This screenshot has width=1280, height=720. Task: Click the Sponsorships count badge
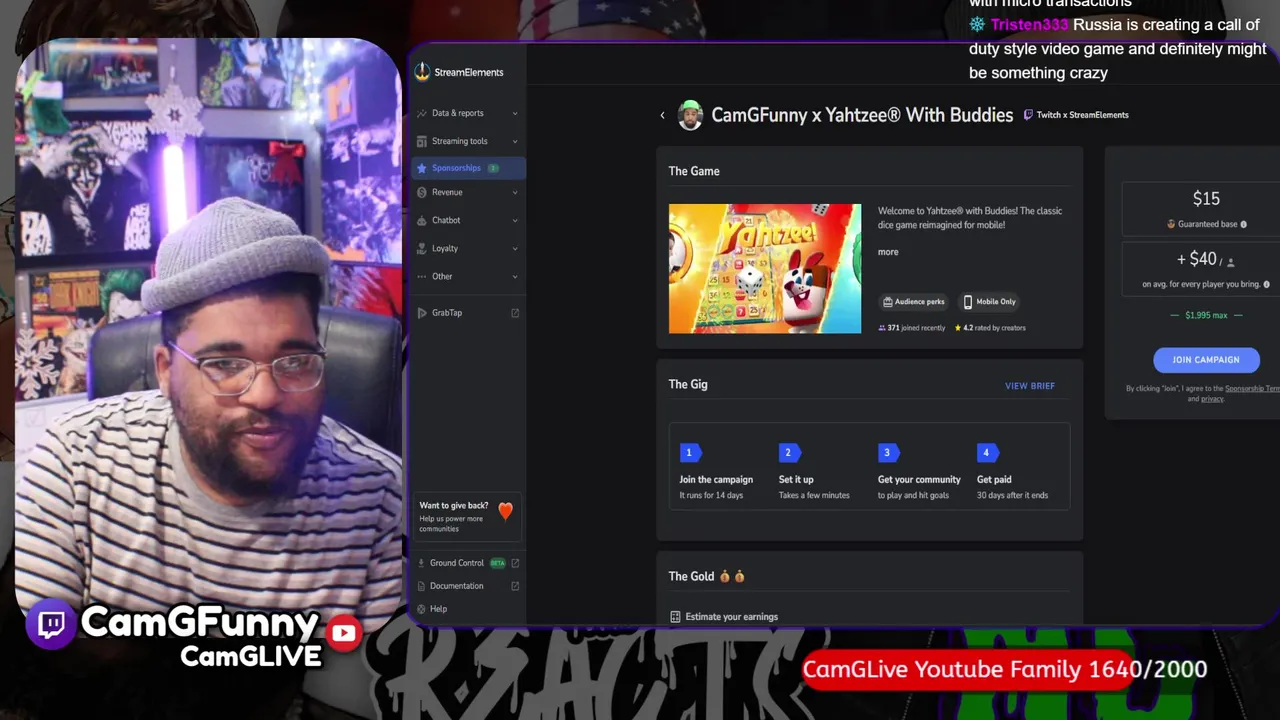493,168
